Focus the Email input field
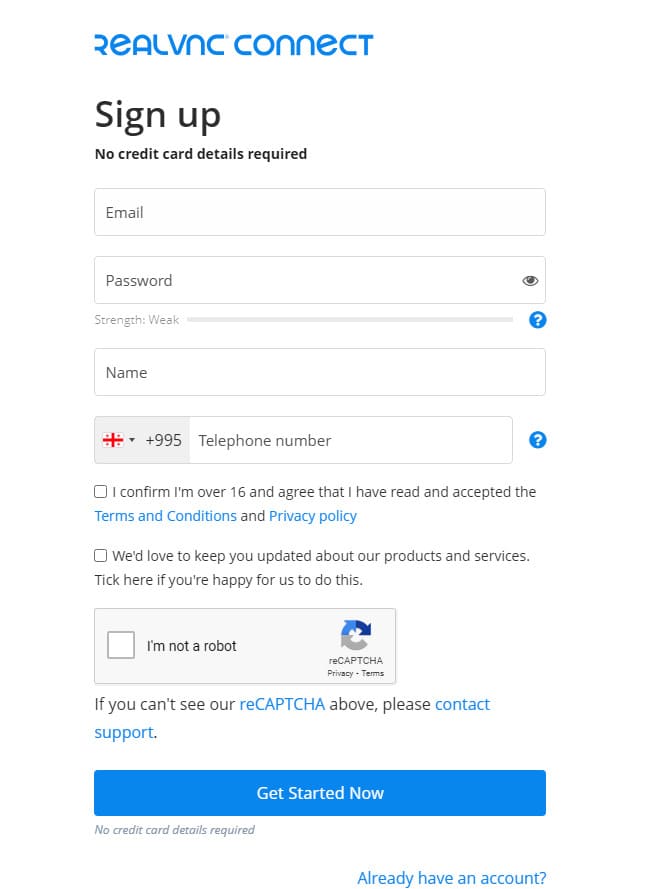This screenshot has height=889, width=647. point(320,212)
